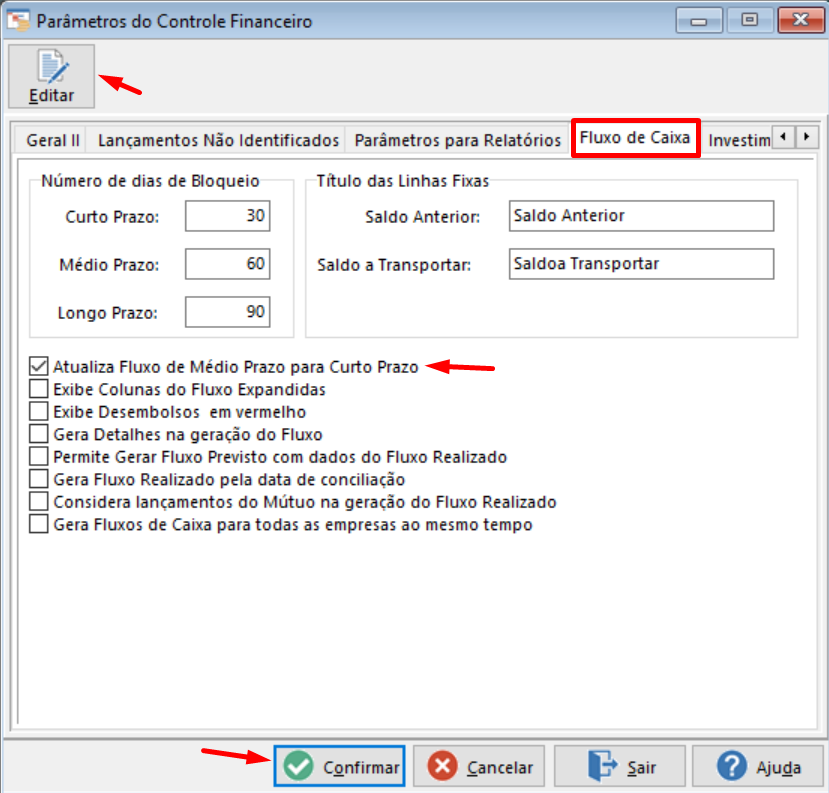Exit using the Sair button
This screenshot has width=829, height=793.
tap(620, 766)
